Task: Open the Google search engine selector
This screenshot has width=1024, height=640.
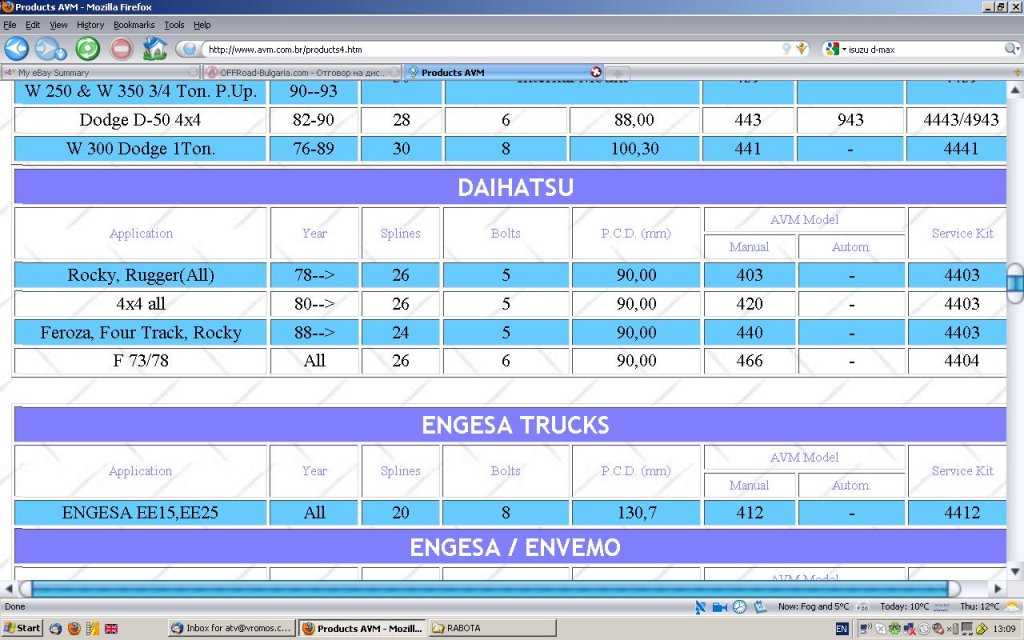Action: click(x=835, y=49)
